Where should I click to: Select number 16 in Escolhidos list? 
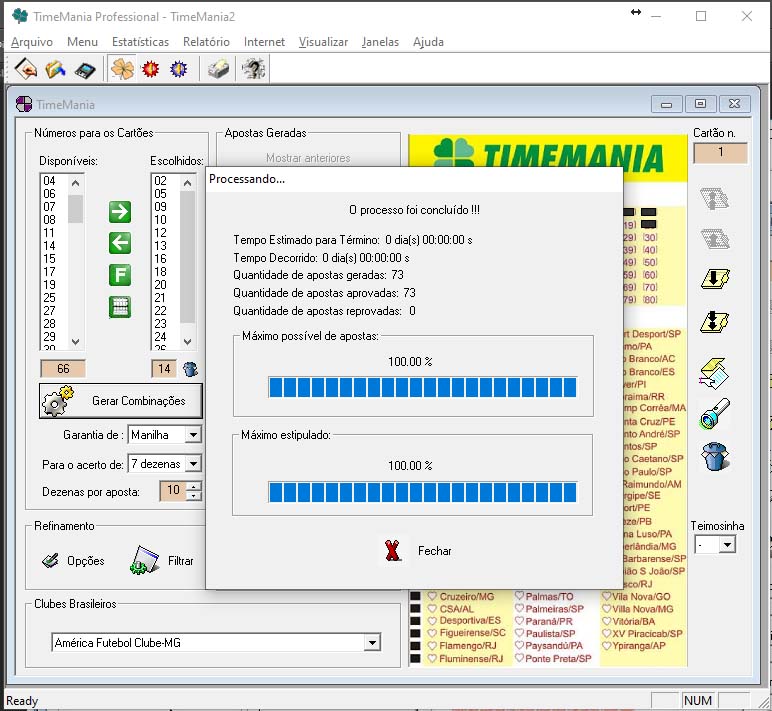point(161,259)
